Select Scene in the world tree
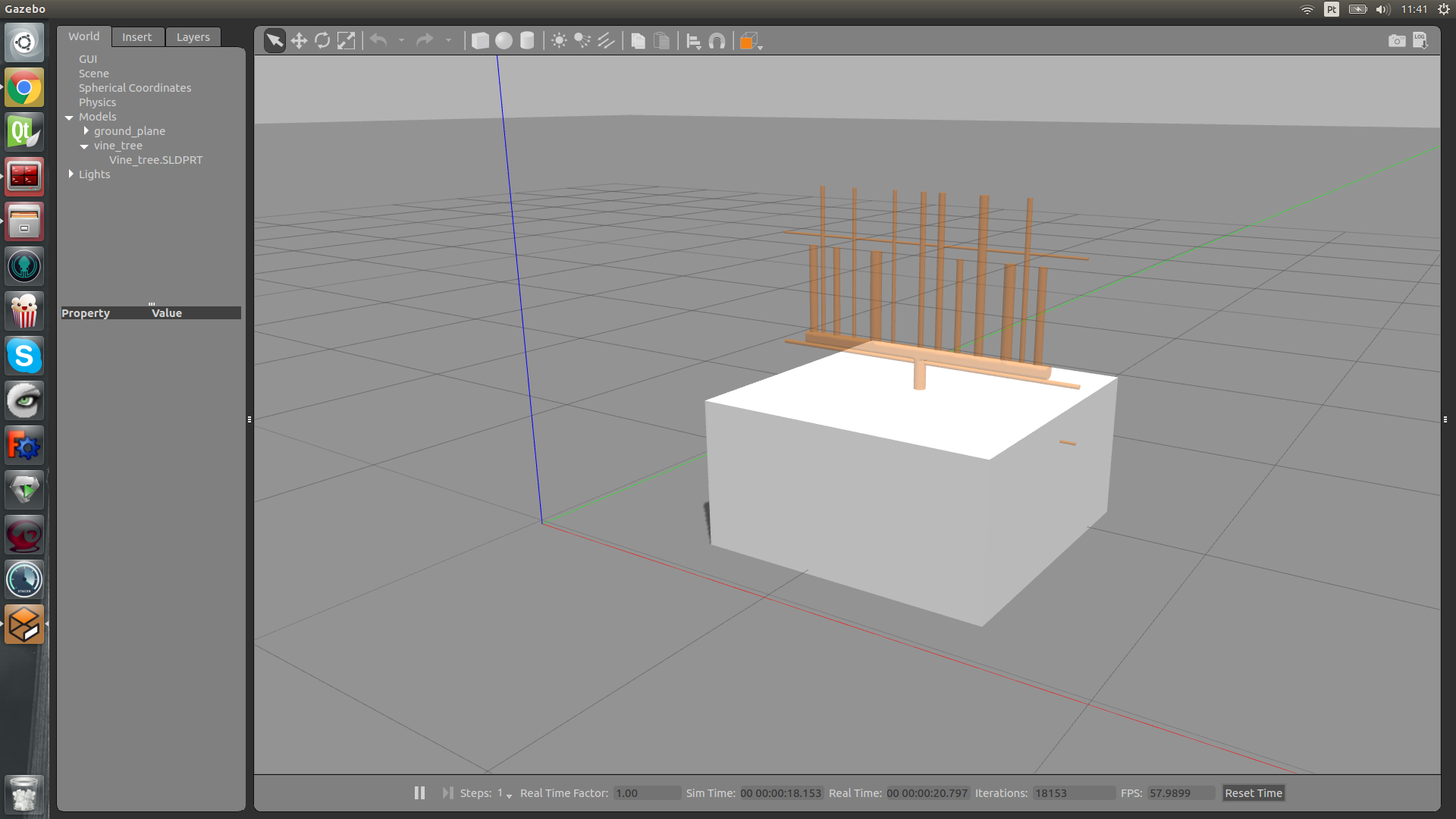 [x=94, y=74]
